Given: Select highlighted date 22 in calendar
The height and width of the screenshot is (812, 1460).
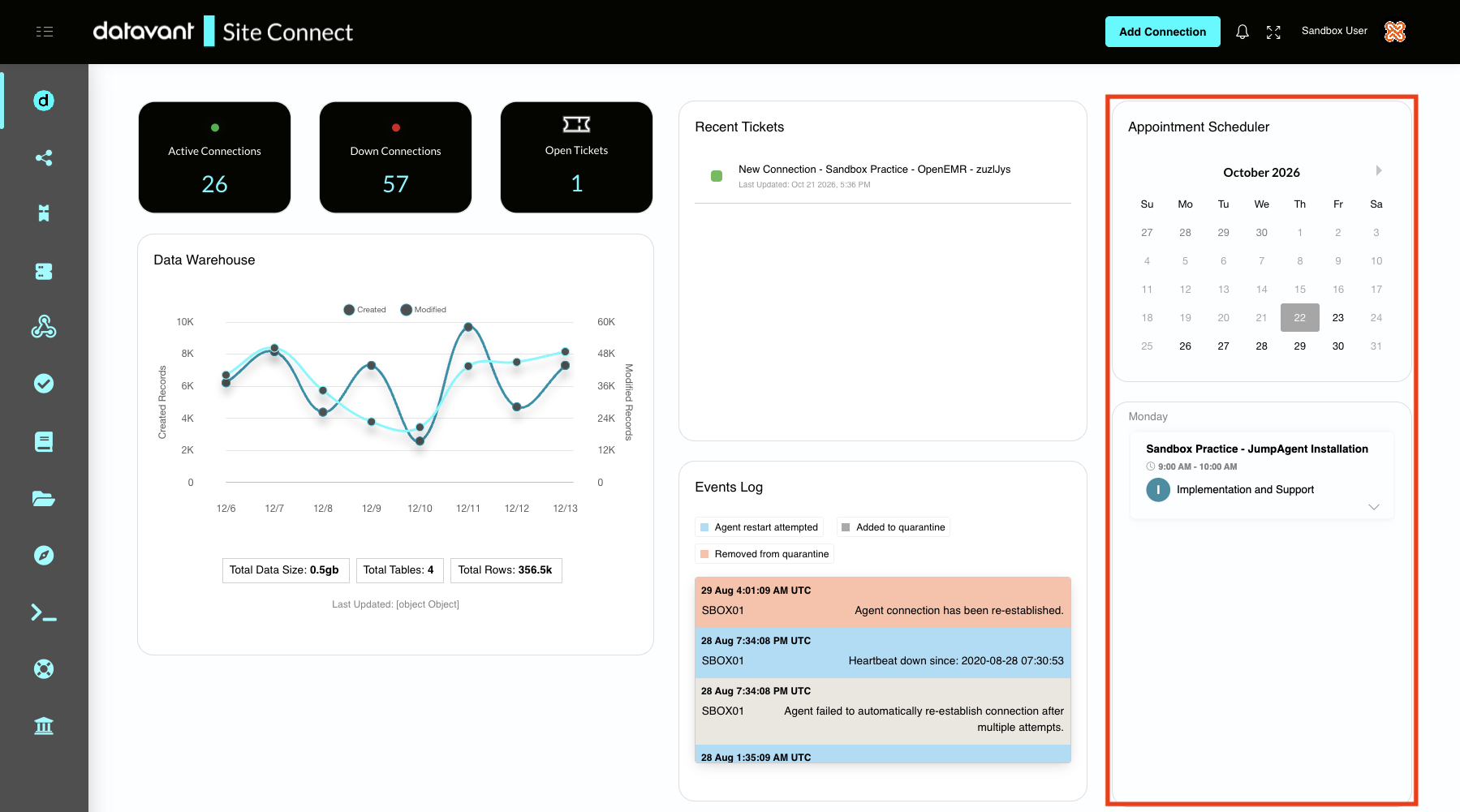Looking at the screenshot, I should [x=1299, y=318].
